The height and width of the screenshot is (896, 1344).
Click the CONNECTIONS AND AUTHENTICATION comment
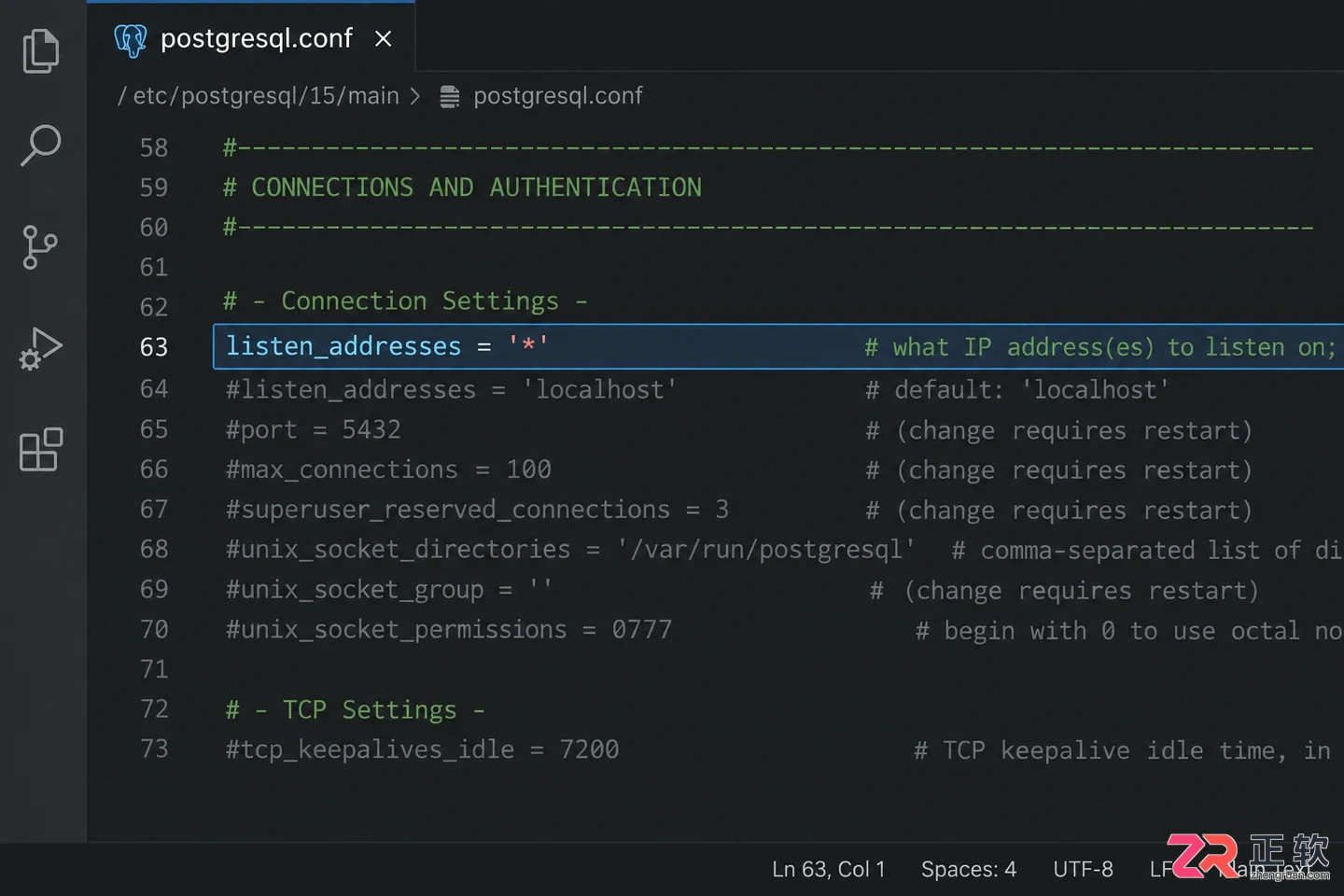point(462,188)
